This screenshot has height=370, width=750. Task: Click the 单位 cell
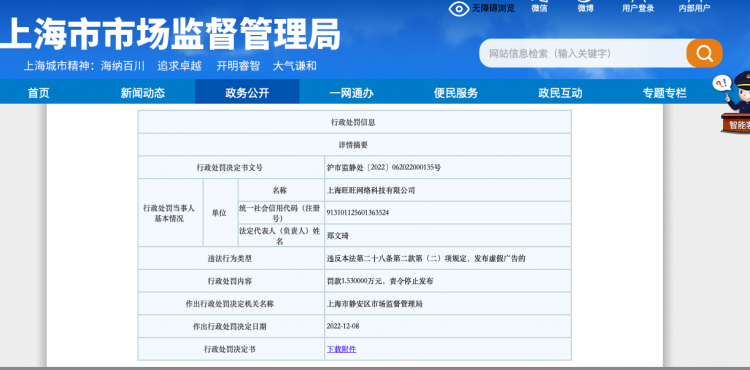tap(221, 213)
